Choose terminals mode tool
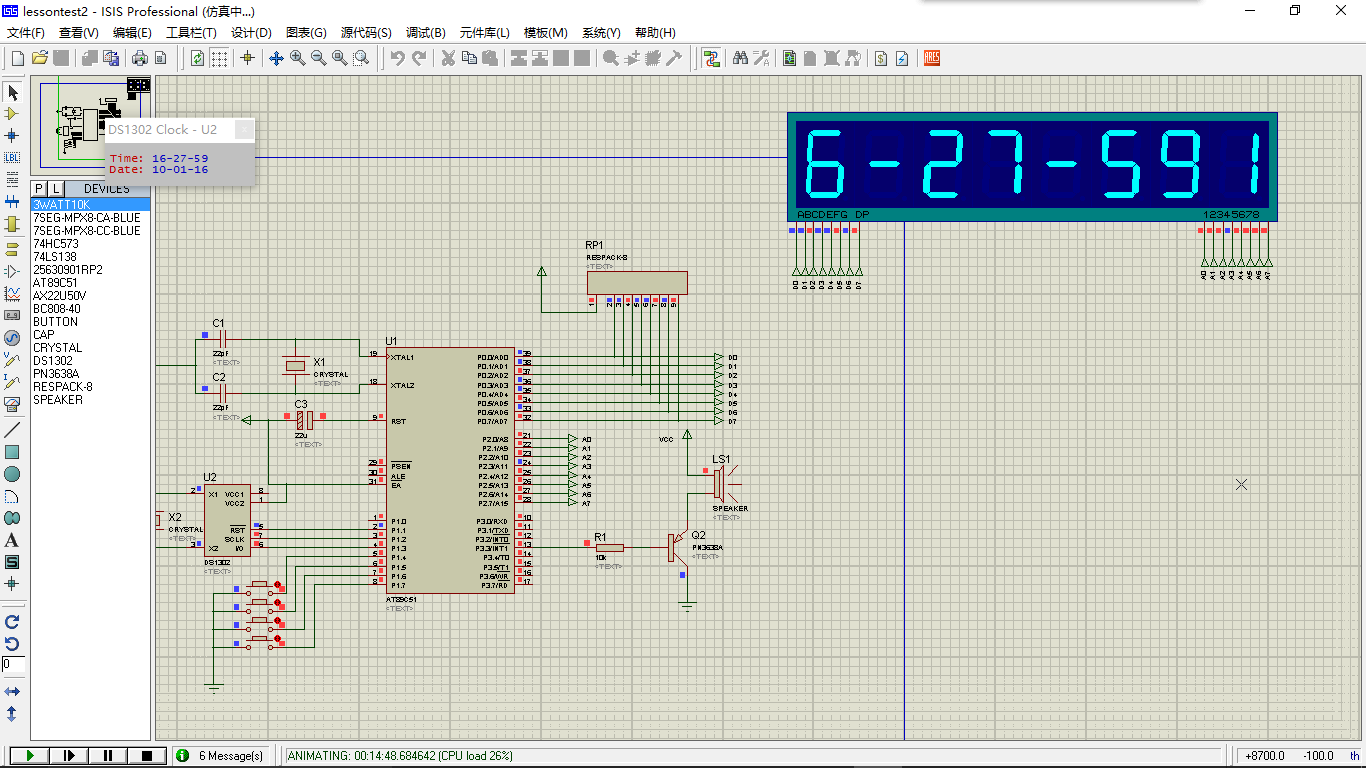1366x768 pixels. 12,249
